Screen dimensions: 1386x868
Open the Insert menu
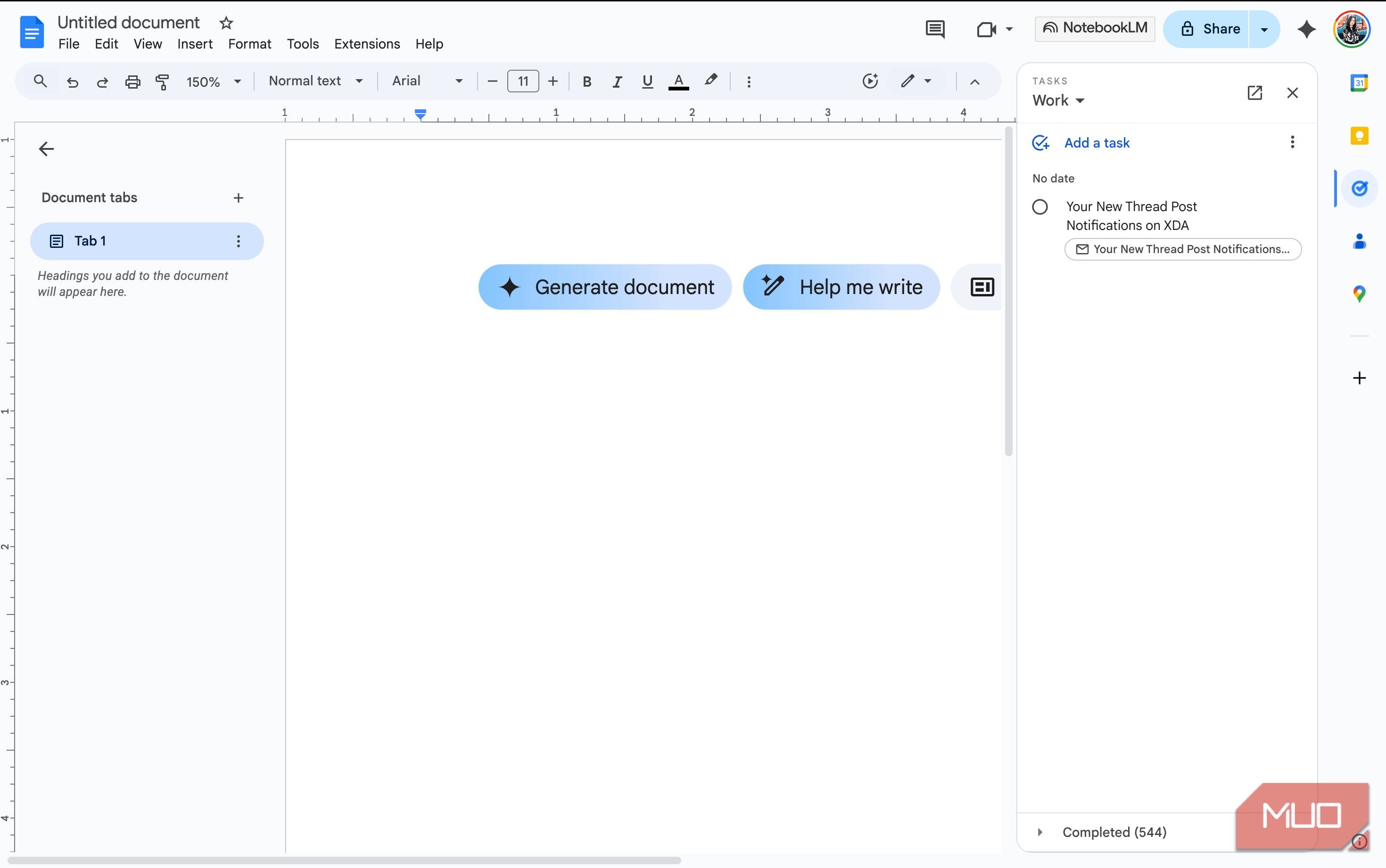195,44
